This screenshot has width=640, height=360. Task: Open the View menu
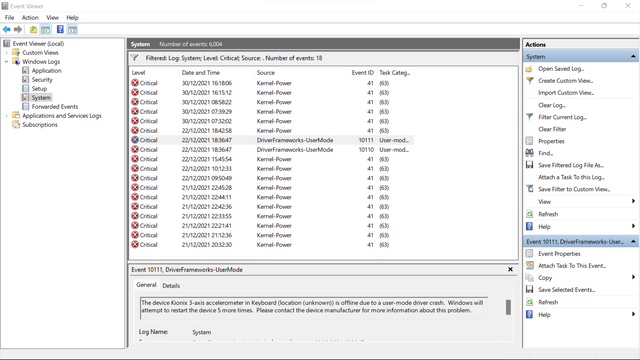[52, 18]
